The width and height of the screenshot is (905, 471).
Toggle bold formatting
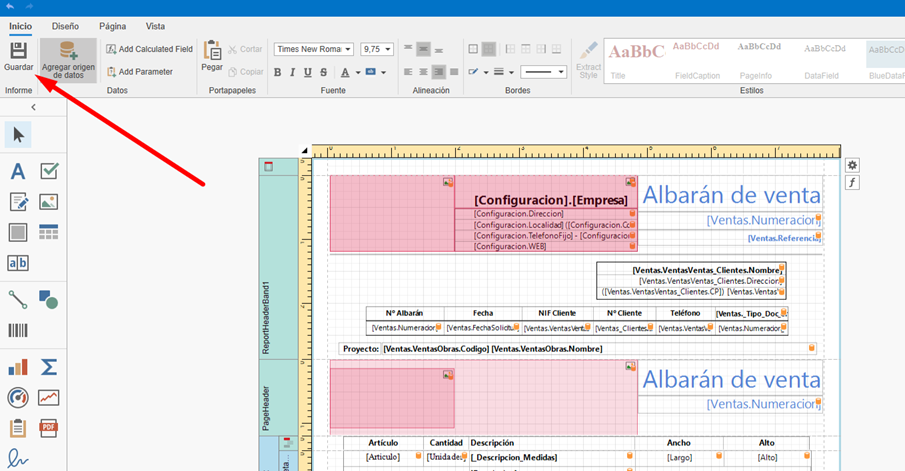point(278,72)
